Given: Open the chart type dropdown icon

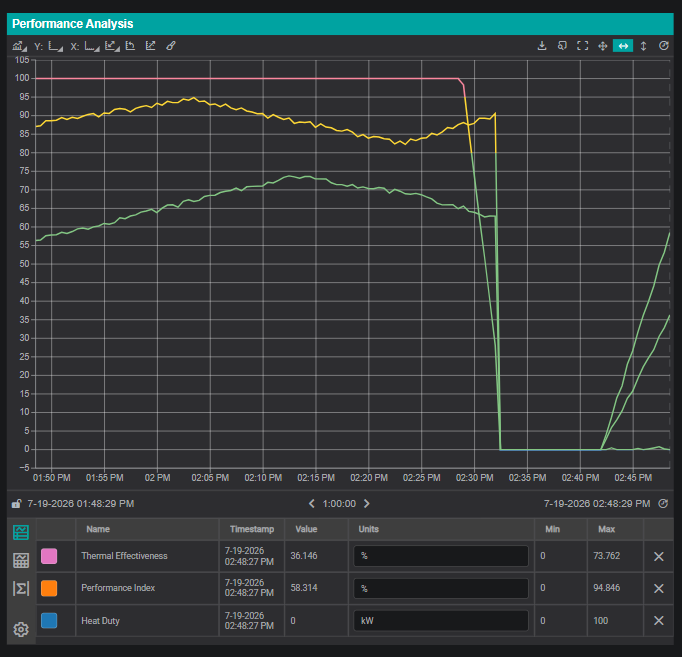Looking at the screenshot, I should point(19,46).
